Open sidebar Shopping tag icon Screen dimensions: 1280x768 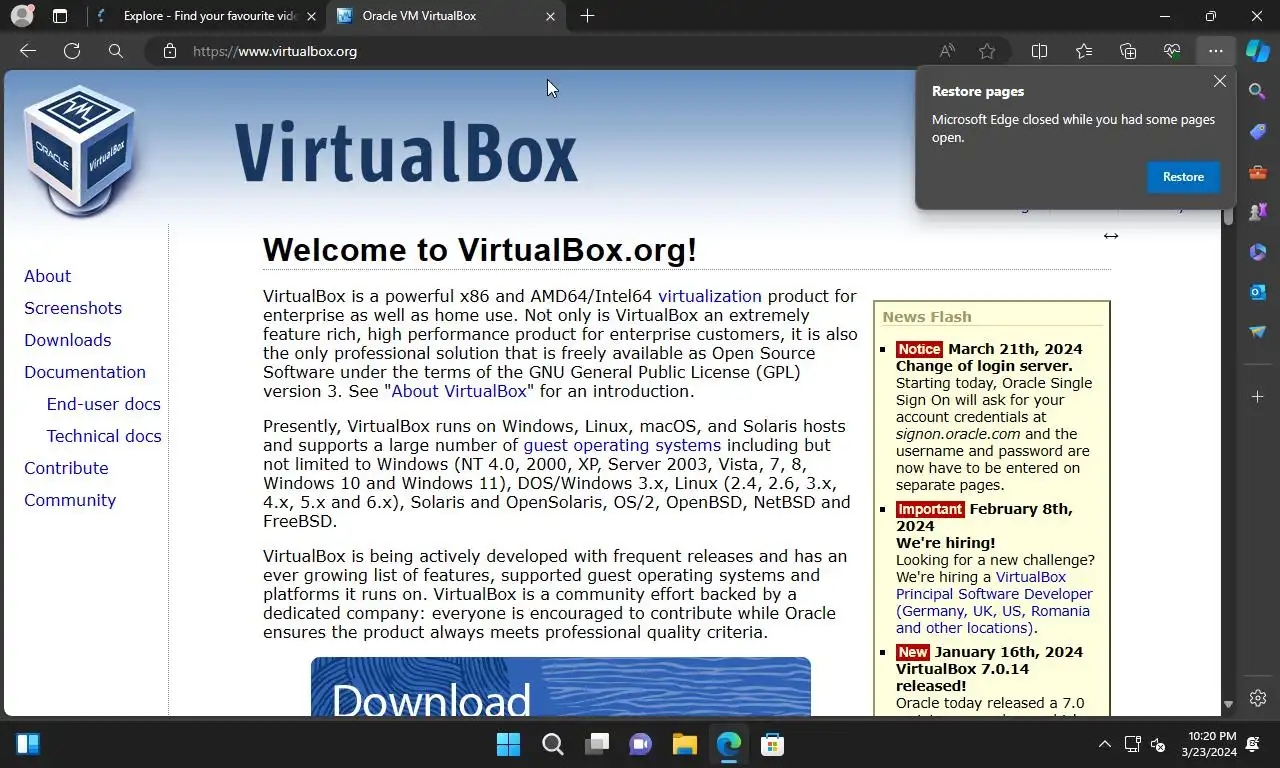[x=1258, y=132]
